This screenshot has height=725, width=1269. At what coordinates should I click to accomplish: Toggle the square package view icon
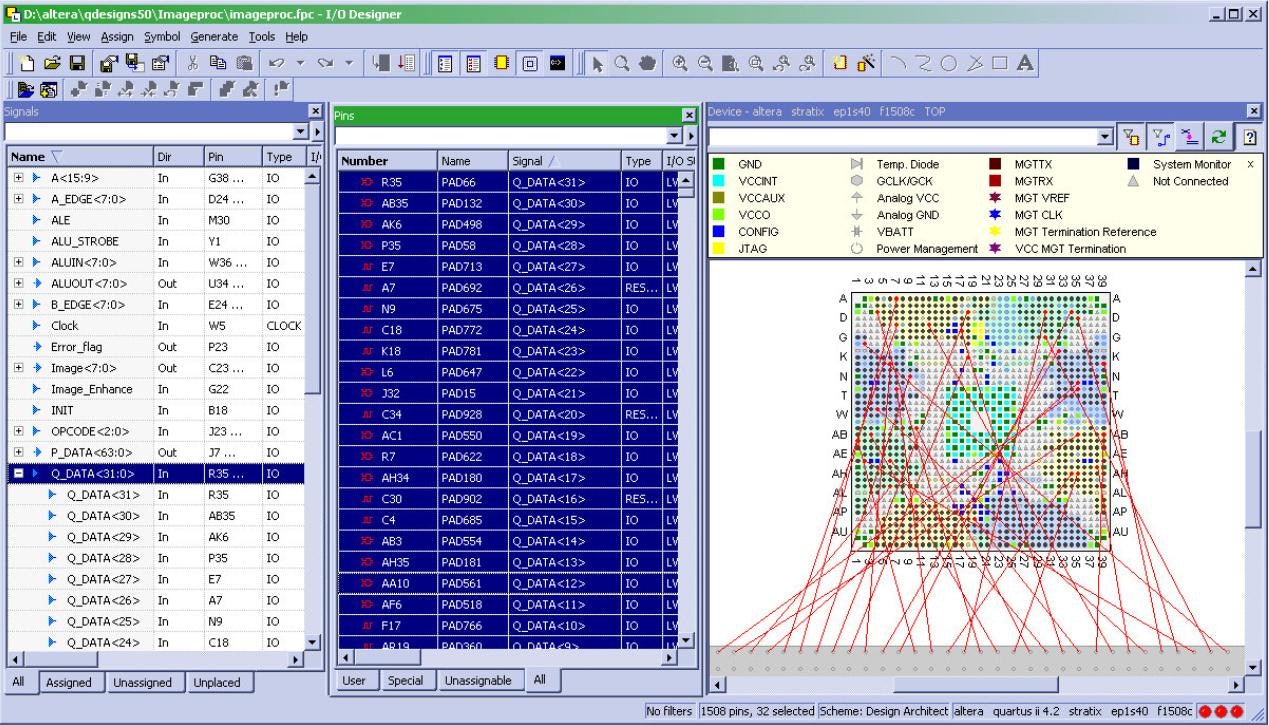coord(529,63)
